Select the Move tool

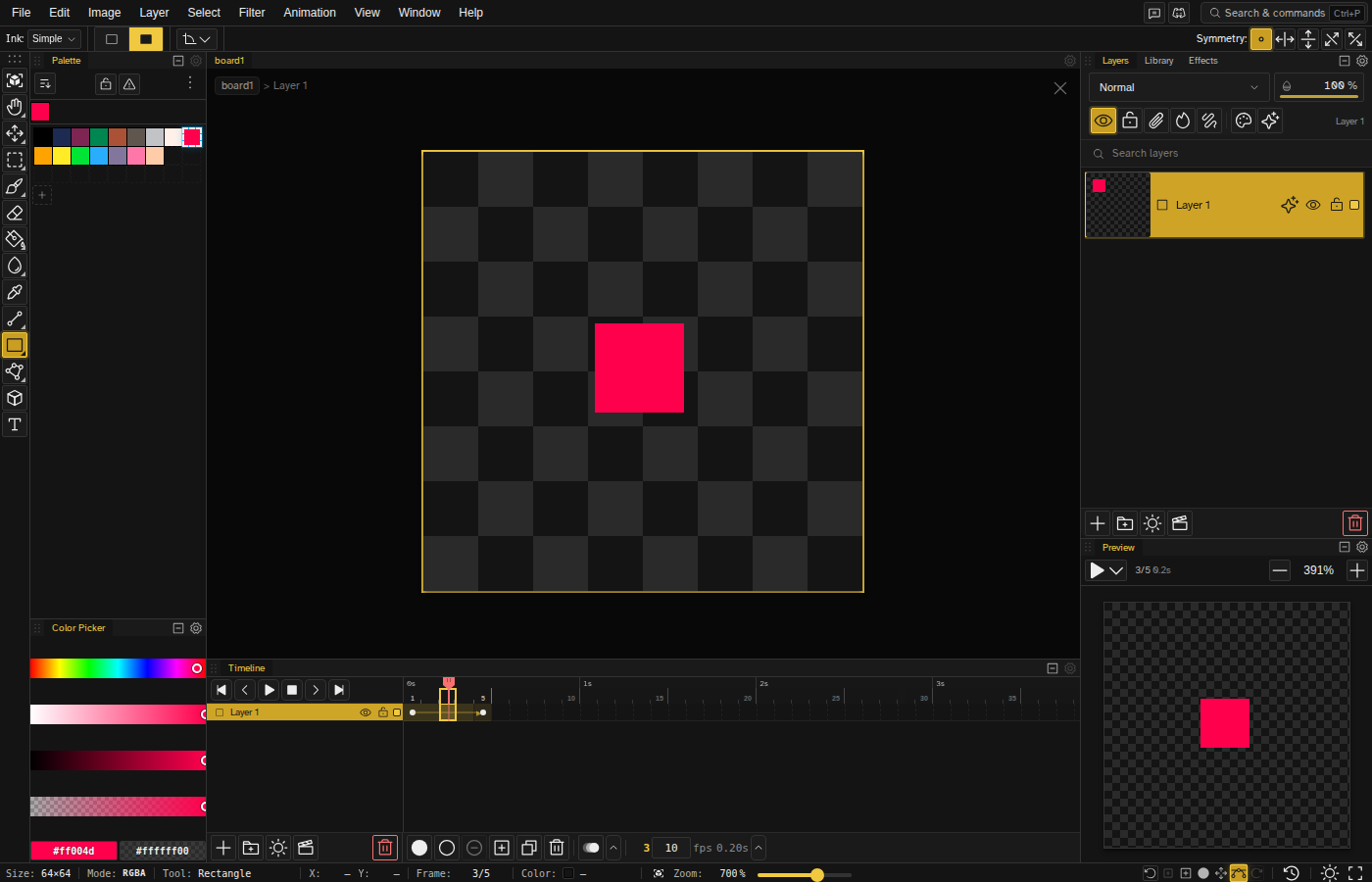coord(15,133)
